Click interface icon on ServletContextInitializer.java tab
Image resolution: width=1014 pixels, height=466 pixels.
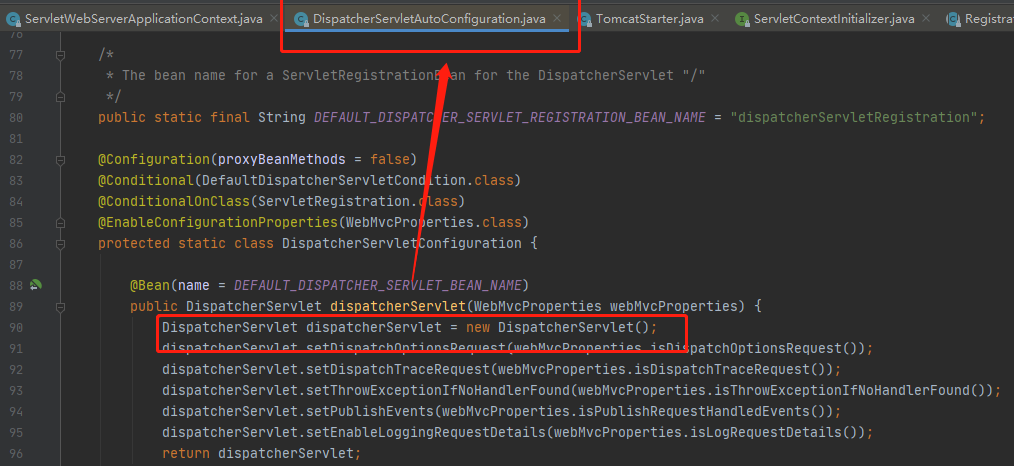[742, 19]
